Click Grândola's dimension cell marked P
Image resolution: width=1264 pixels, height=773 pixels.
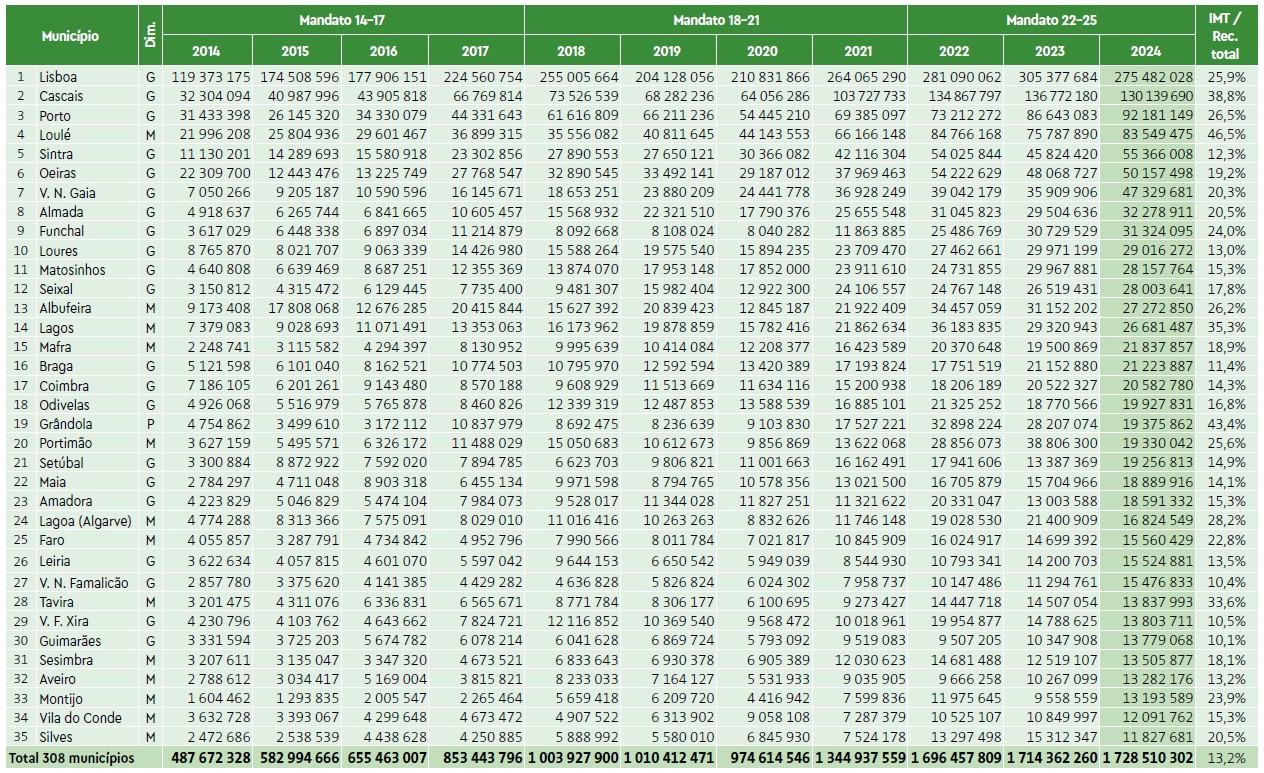tap(150, 424)
